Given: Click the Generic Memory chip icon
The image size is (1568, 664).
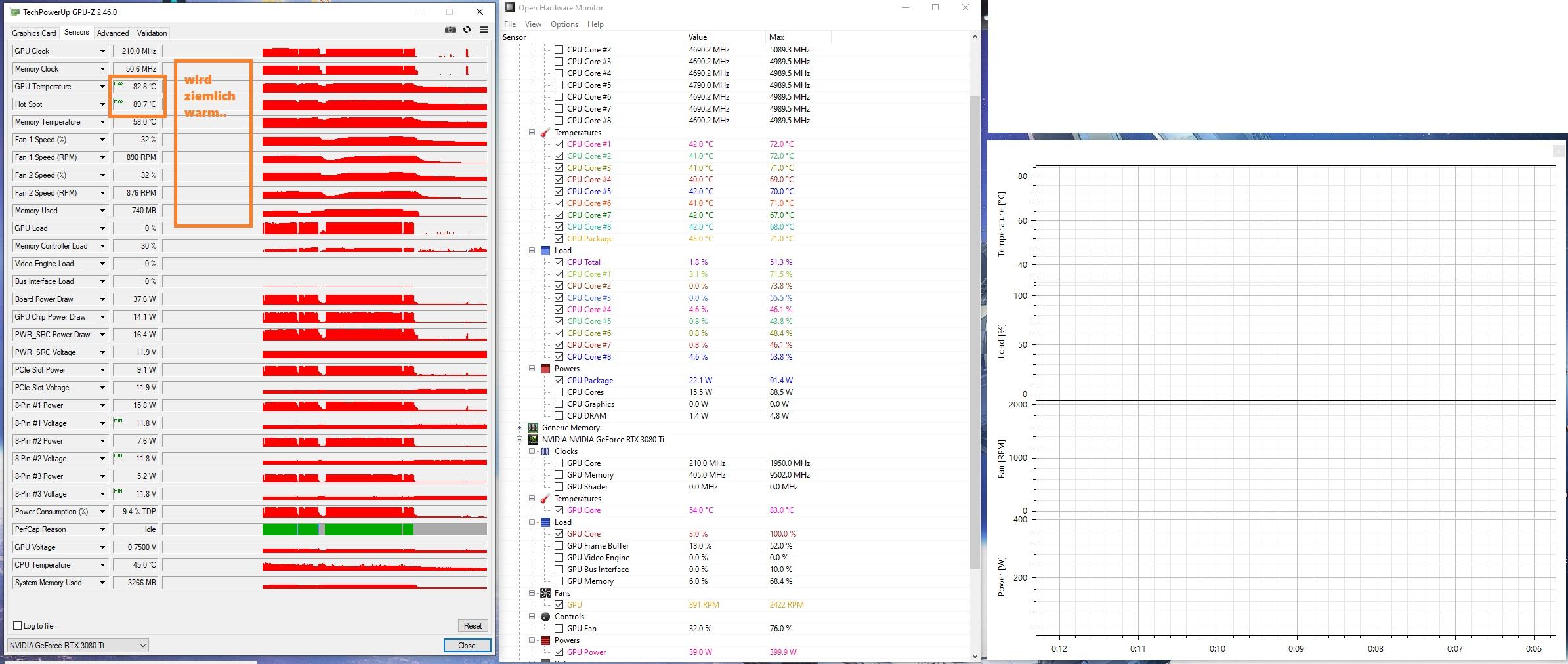Looking at the screenshot, I should tap(532, 428).
